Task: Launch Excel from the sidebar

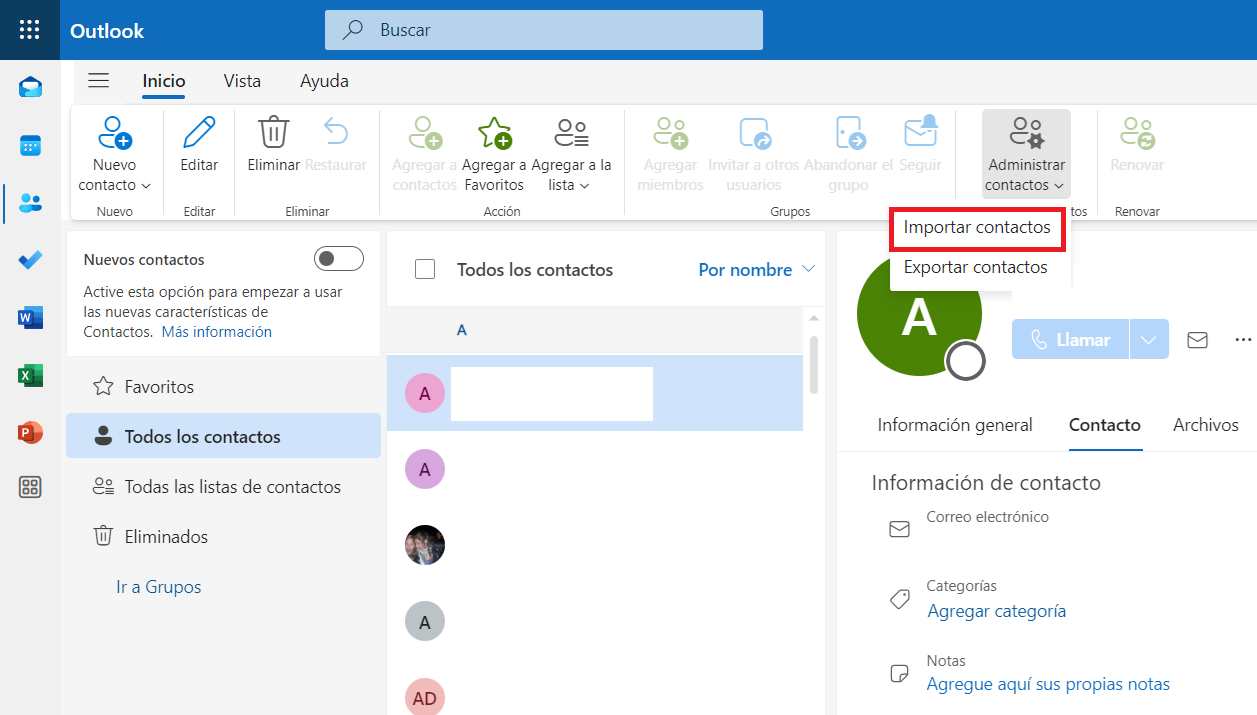Action: pyautogui.click(x=30, y=376)
